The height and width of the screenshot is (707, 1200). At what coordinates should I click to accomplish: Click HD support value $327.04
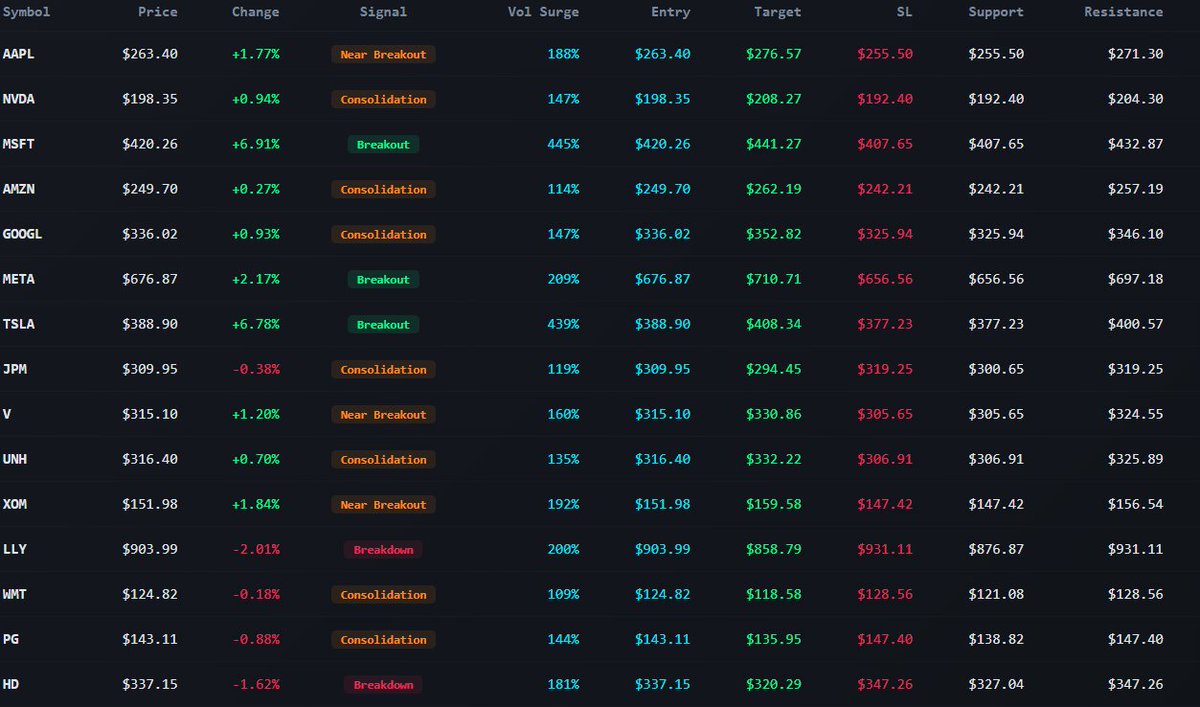pos(996,684)
